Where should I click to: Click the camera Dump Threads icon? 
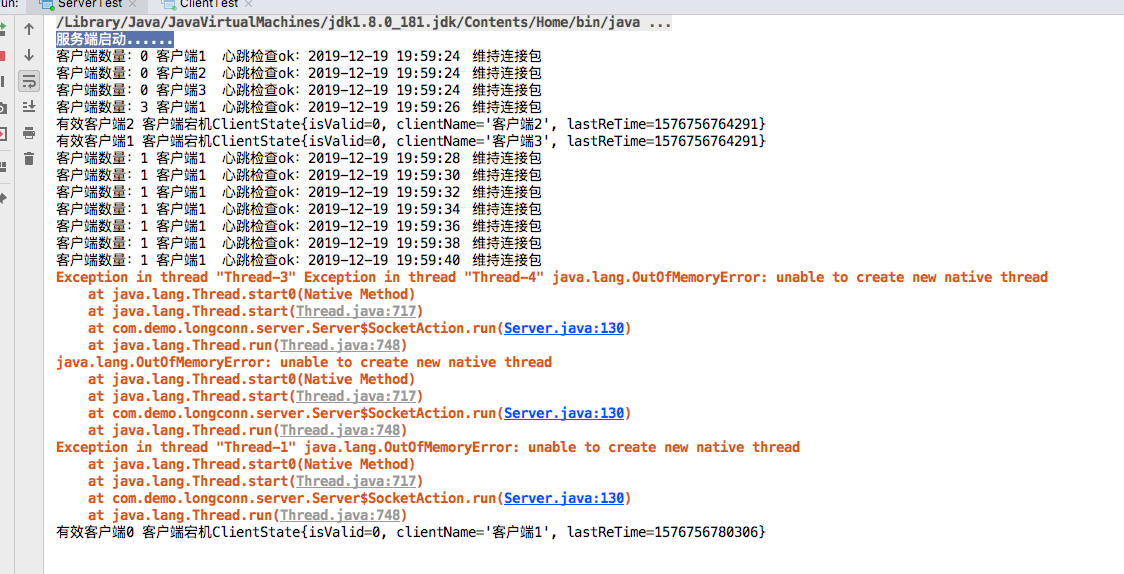click(2, 107)
